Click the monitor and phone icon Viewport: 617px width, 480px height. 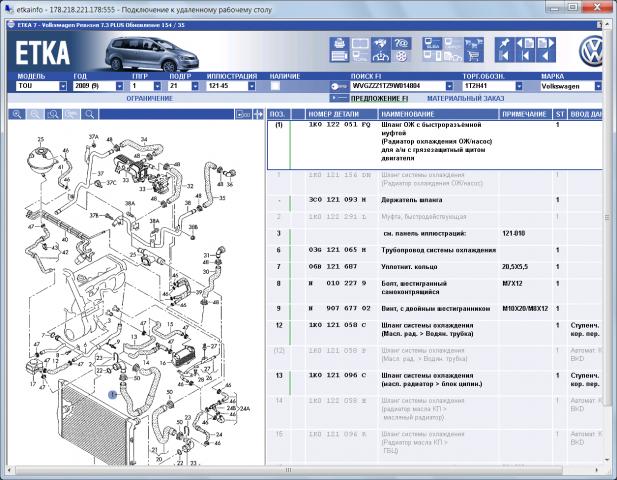[432, 56]
